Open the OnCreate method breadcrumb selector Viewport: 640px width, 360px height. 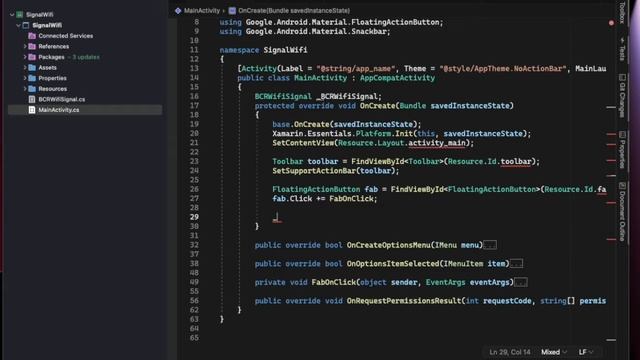pyautogui.click(x=294, y=11)
